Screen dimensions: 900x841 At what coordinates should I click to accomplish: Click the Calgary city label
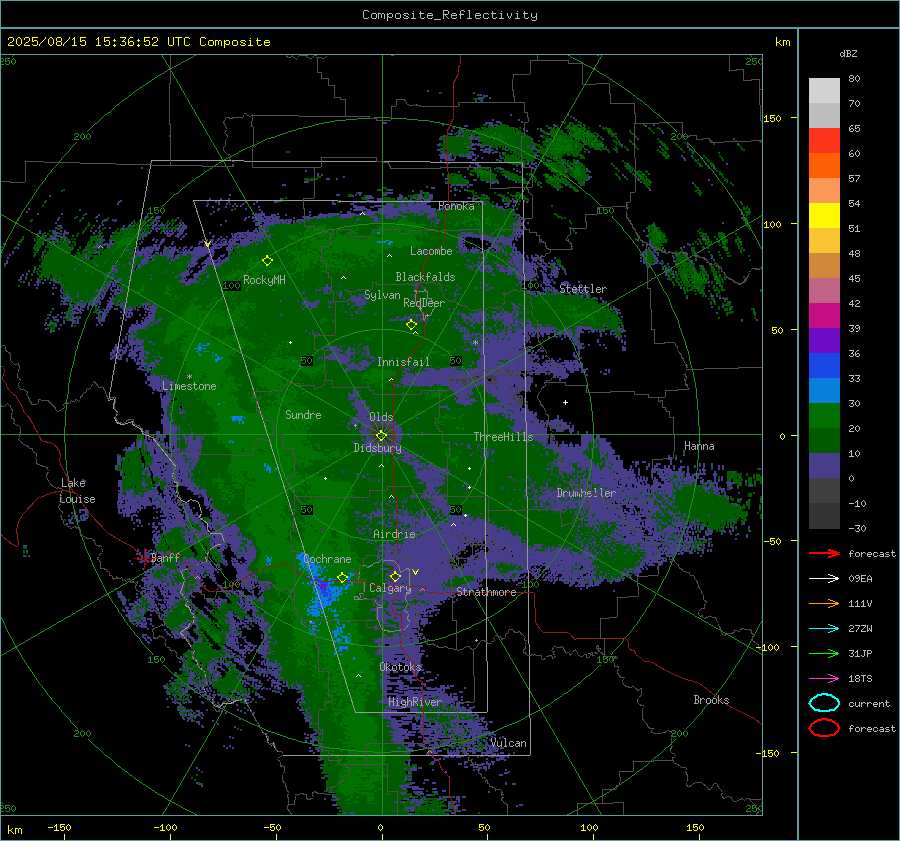coord(390,588)
